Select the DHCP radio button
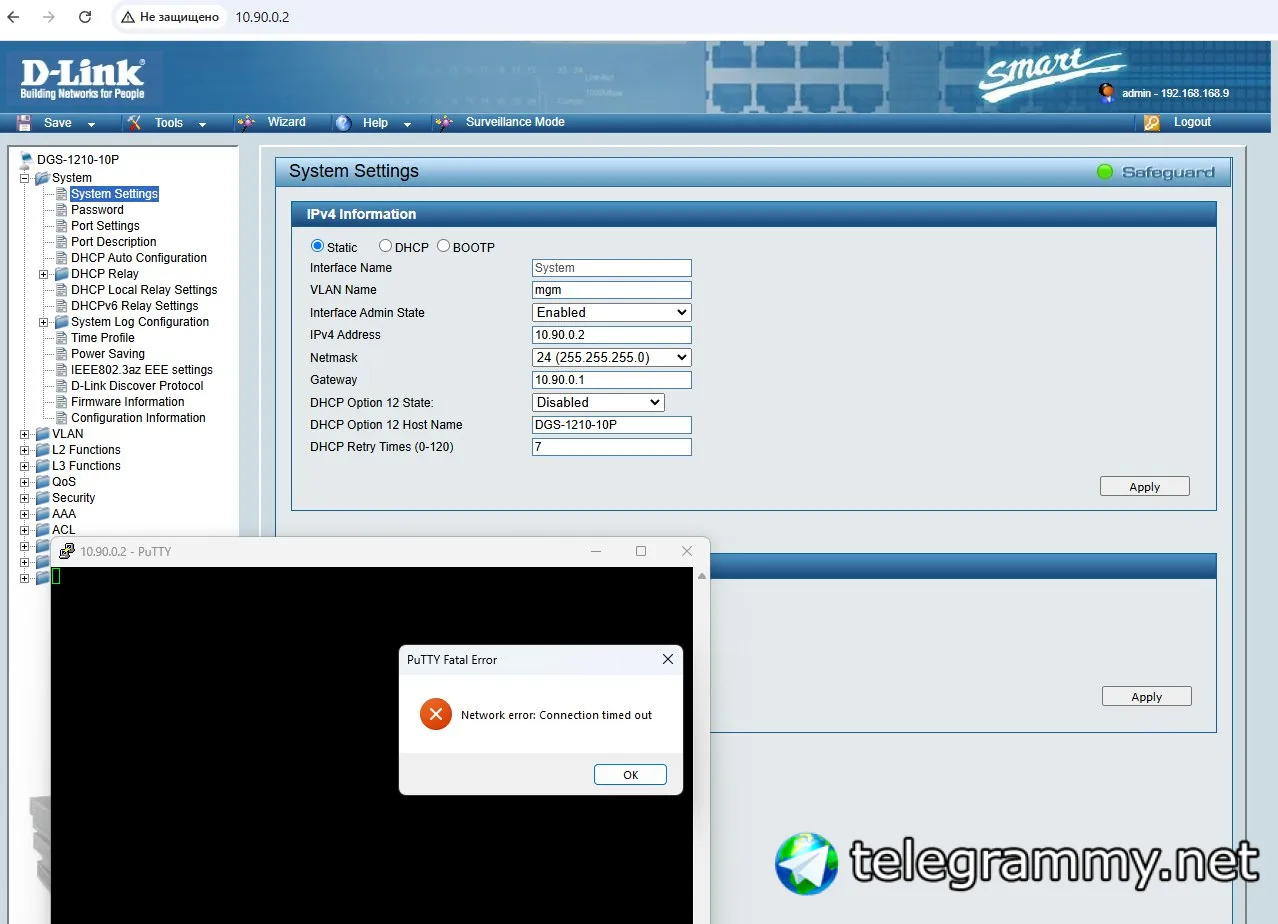This screenshot has height=924, width=1278. [385, 246]
